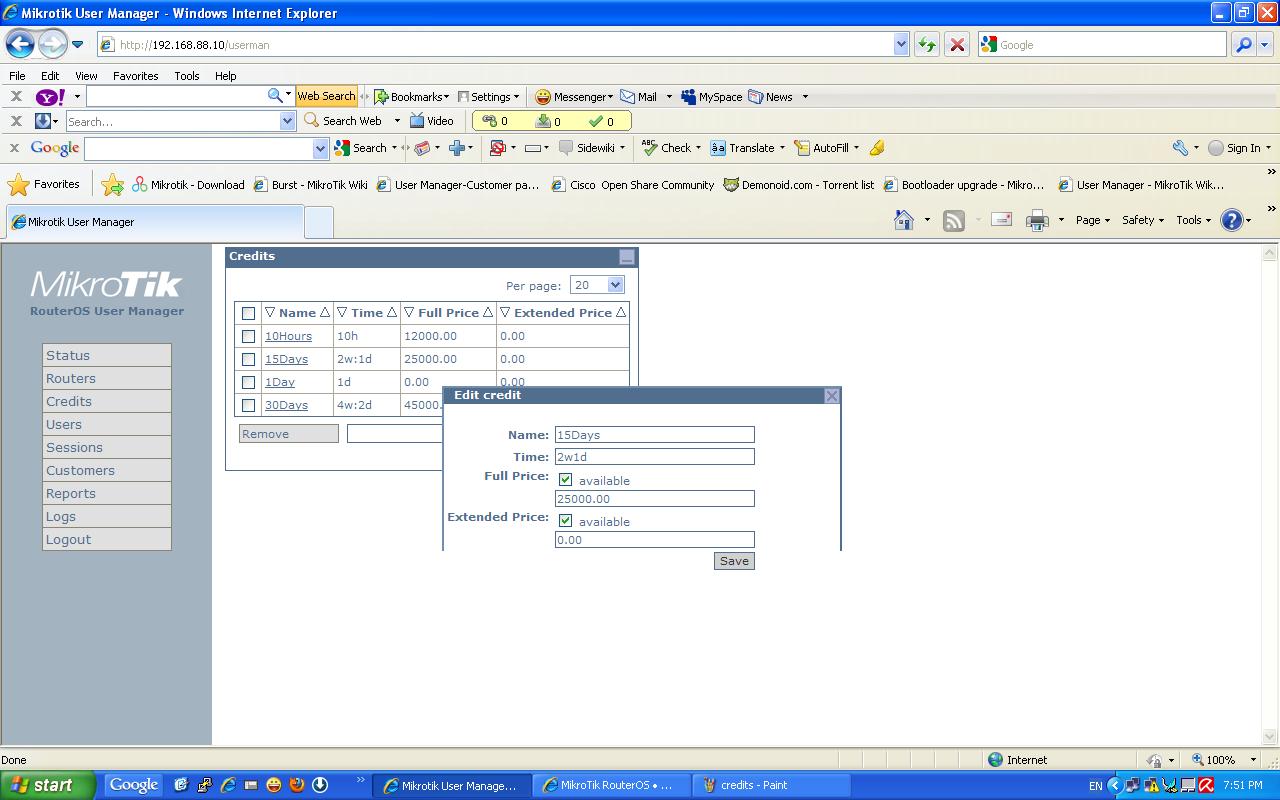Click the magnifier beside the Google search box

click(1243, 45)
